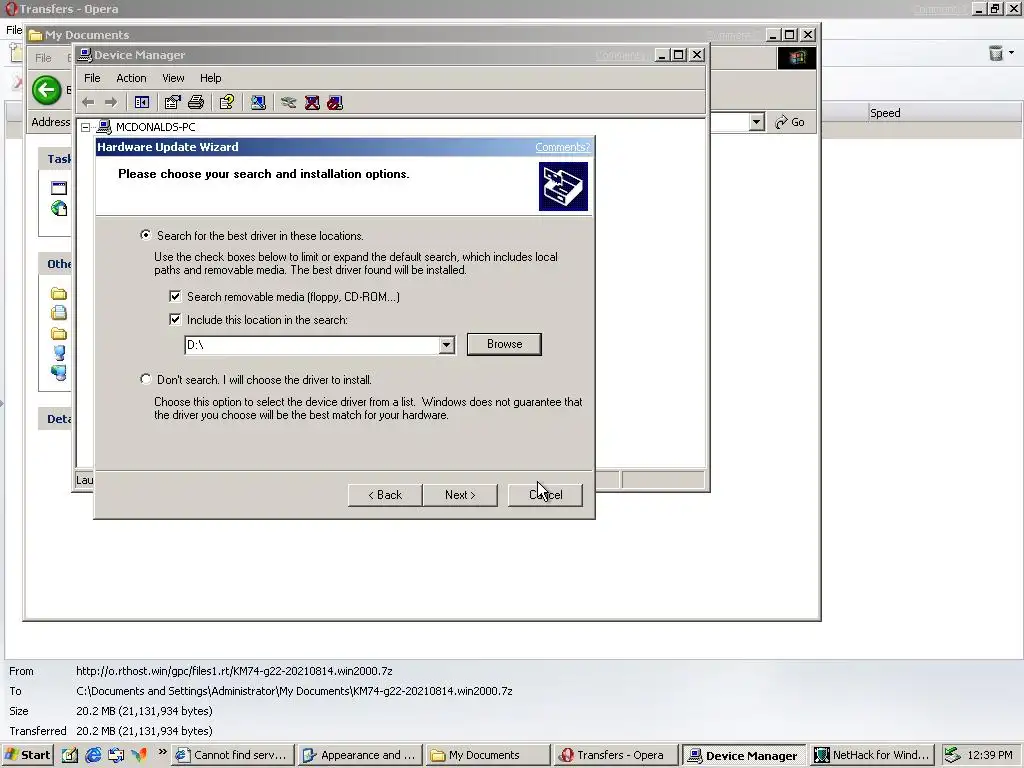Open the Address bar dropdown in My Documents
Image resolution: width=1024 pixels, height=768 pixels.
[x=756, y=122]
